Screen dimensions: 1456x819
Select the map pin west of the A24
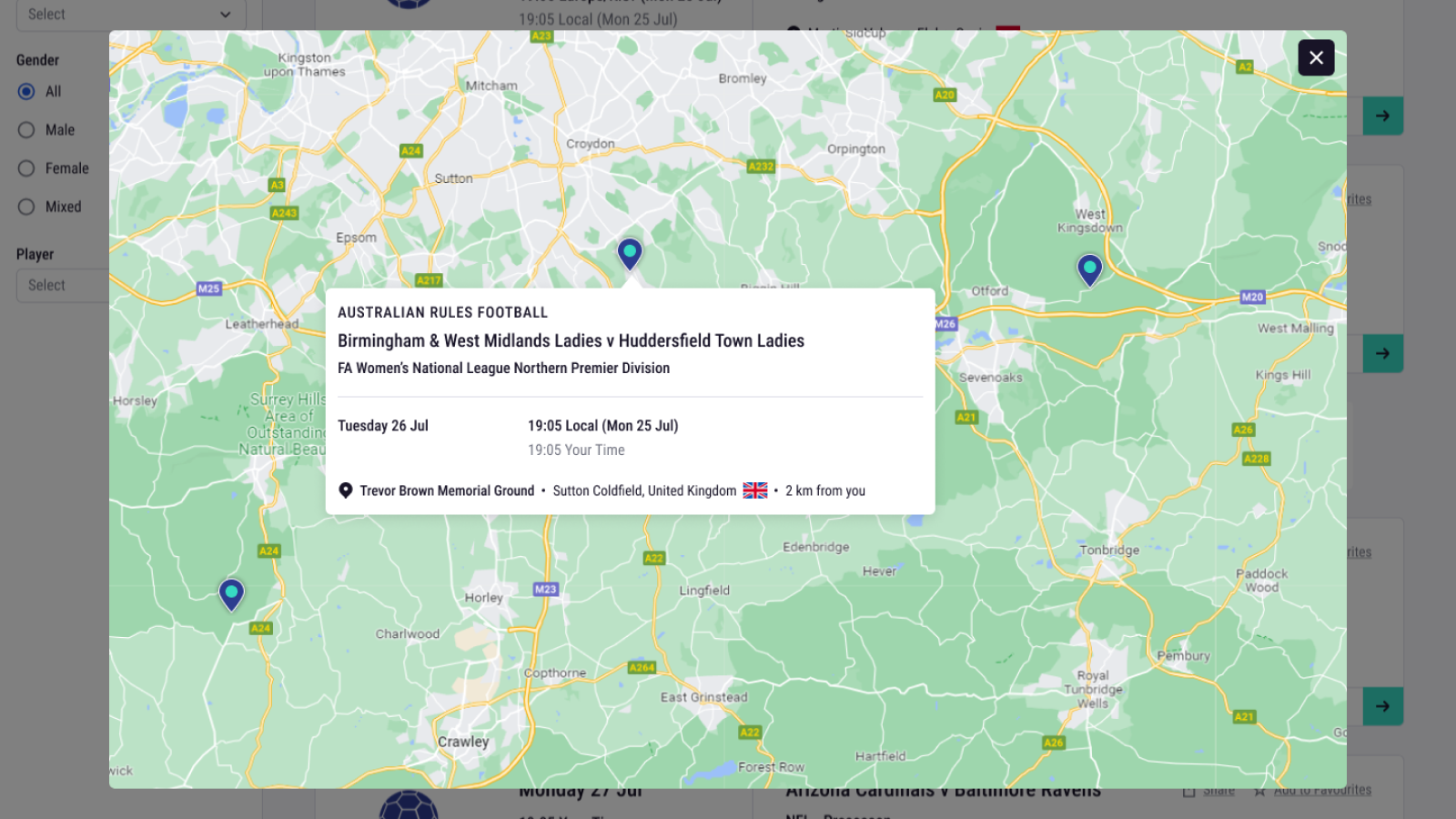coord(231,594)
